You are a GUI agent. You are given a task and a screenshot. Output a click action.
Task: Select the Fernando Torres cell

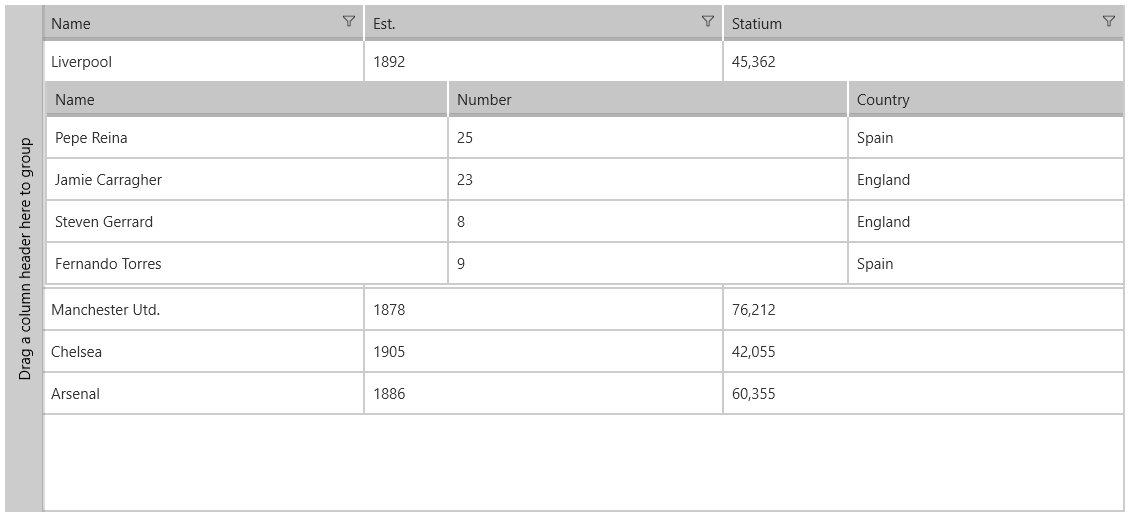pyautogui.click(x=247, y=262)
